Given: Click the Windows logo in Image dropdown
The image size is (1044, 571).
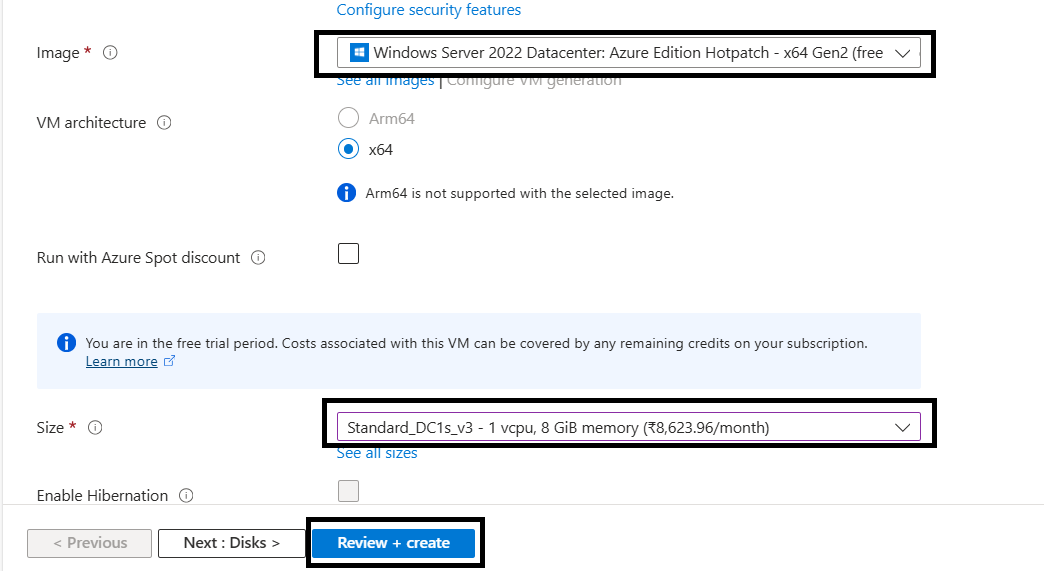Looking at the screenshot, I should point(359,53).
